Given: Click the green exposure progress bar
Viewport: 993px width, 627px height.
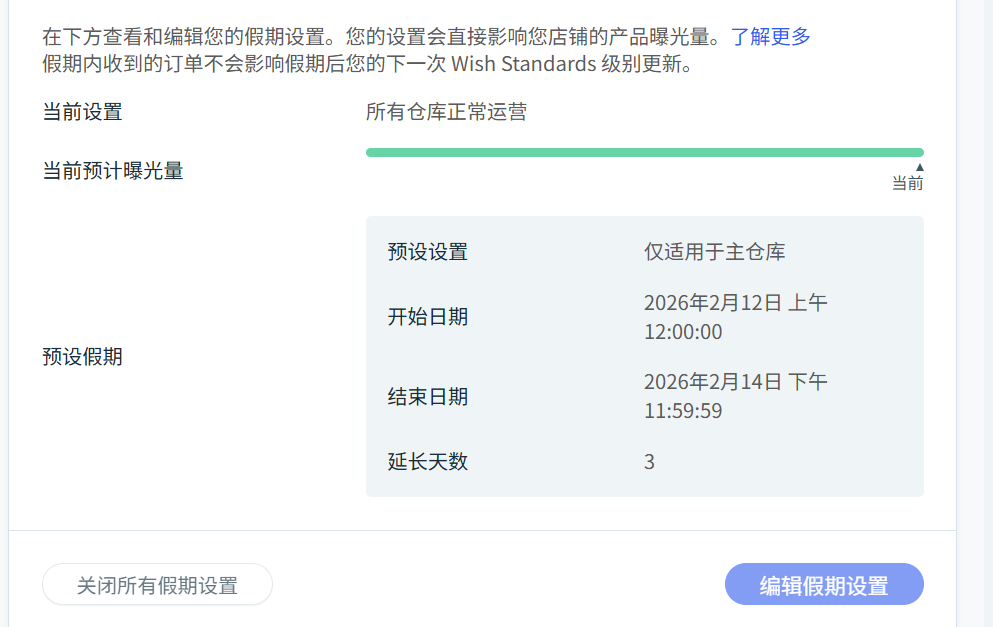Looking at the screenshot, I should [x=644, y=153].
